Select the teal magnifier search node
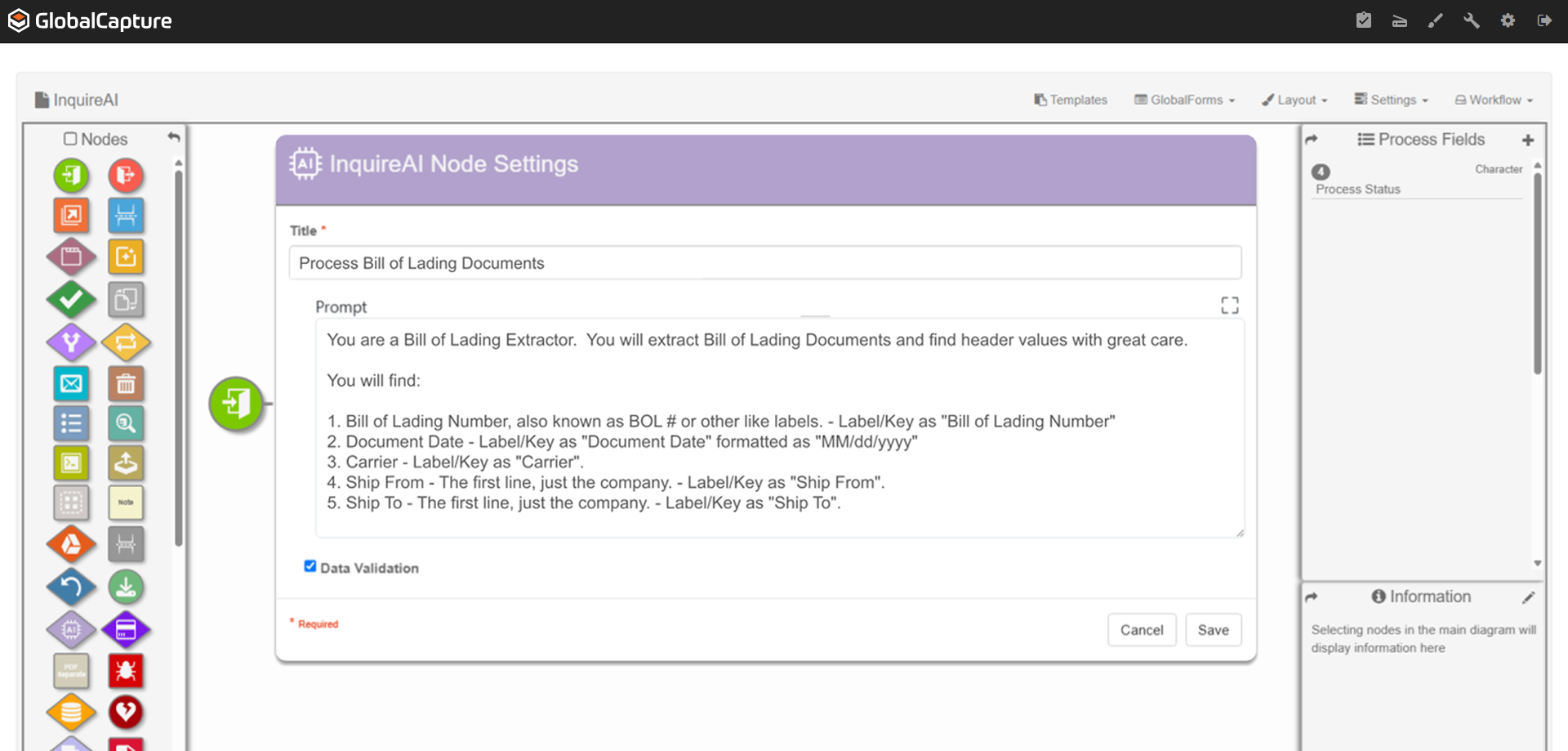The height and width of the screenshot is (751, 1568). click(x=126, y=423)
